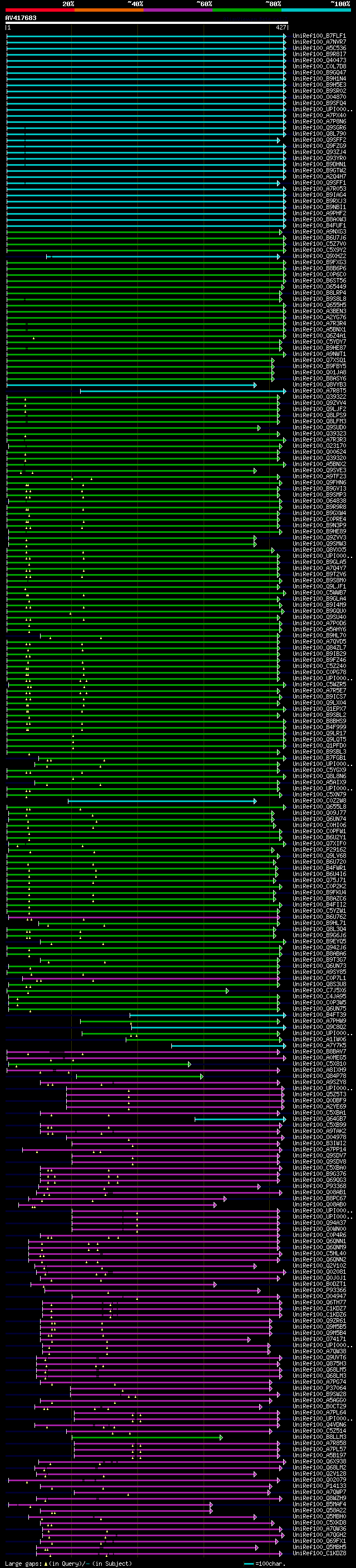Image resolution: width=356 pixels, height=1568 pixels.
Task: Select the UniRef100_Q7XSQ1 label
Action: [x=319, y=360]
